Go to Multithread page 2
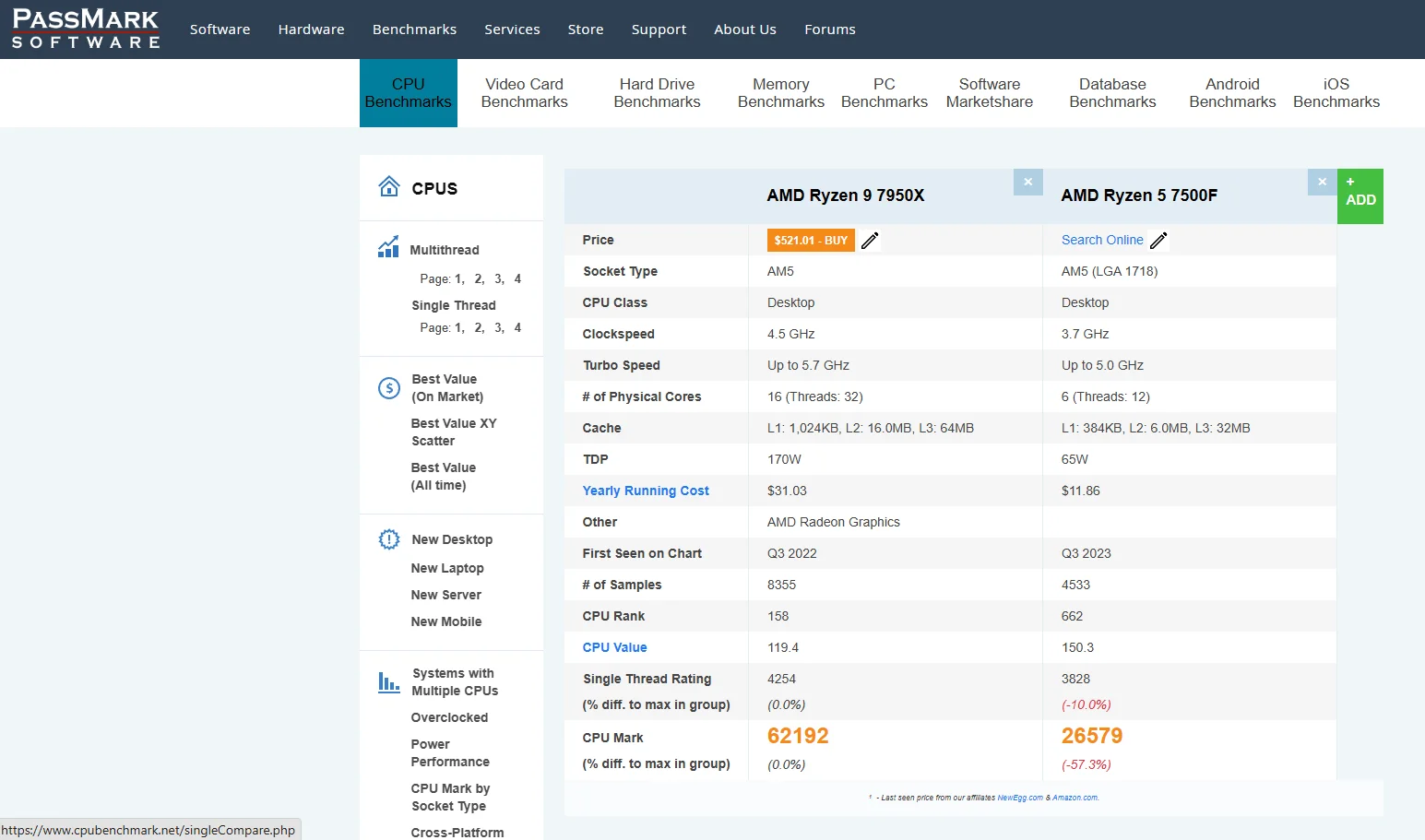The image size is (1425, 840). pos(479,278)
